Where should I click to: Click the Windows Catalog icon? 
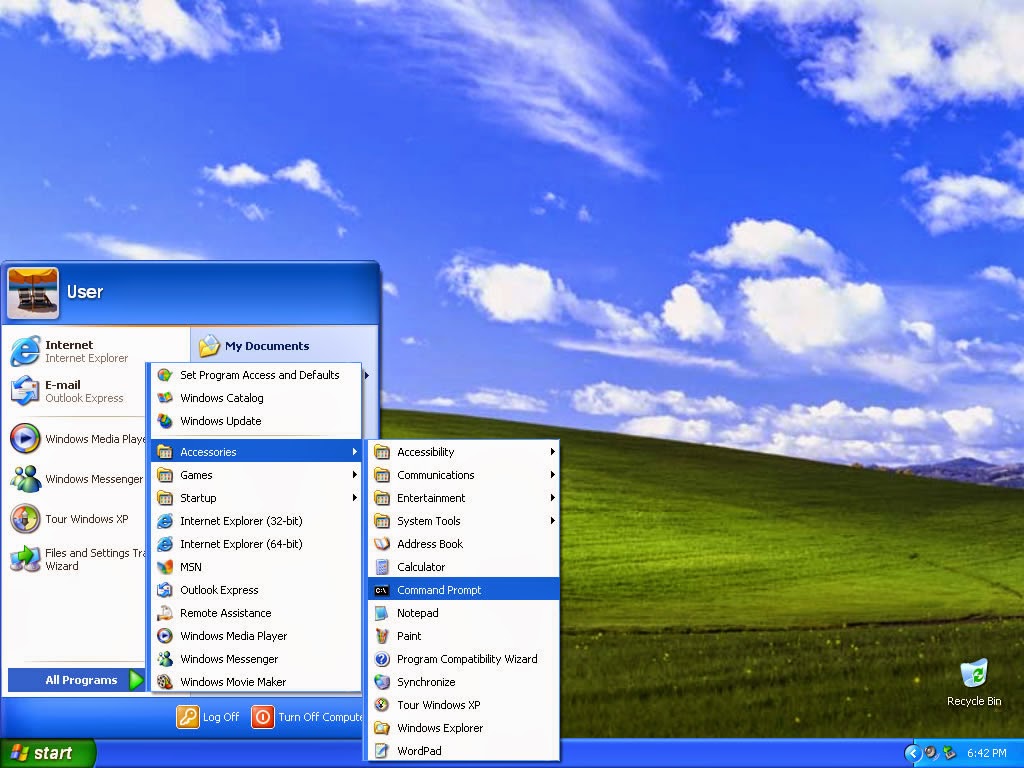click(165, 398)
